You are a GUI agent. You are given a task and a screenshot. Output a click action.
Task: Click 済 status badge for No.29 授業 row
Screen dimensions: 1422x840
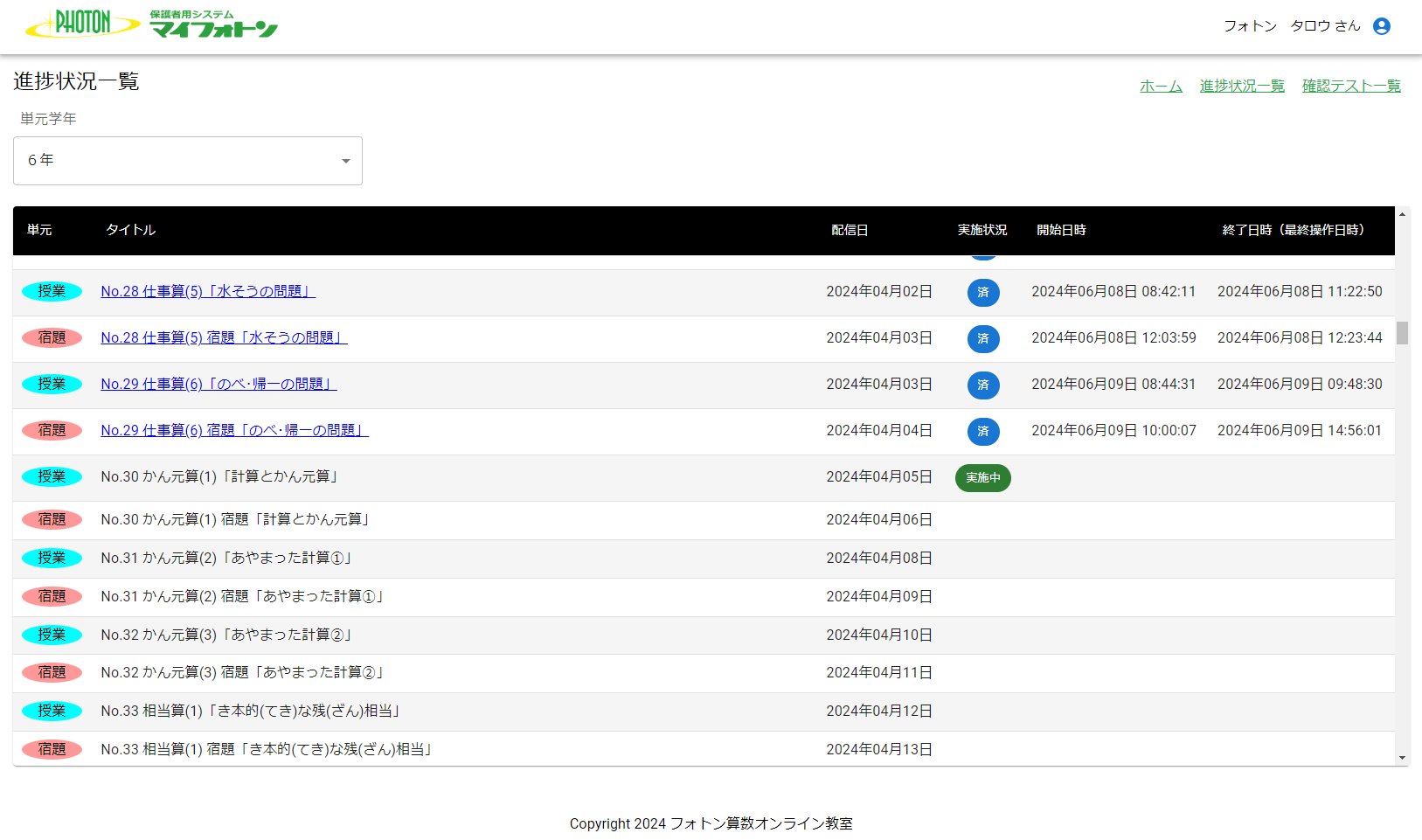tap(983, 385)
